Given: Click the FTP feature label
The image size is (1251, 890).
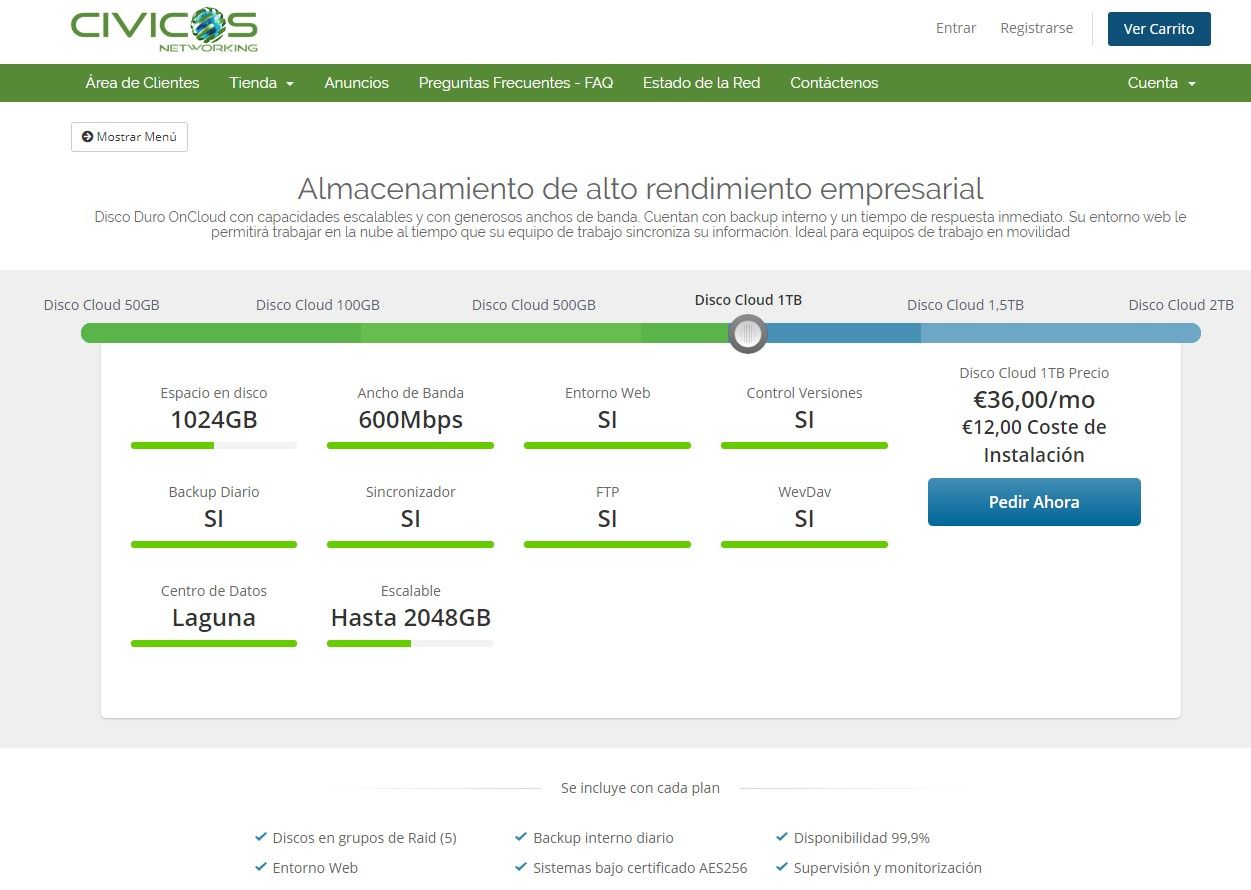Looking at the screenshot, I should [x=607, y=492].
